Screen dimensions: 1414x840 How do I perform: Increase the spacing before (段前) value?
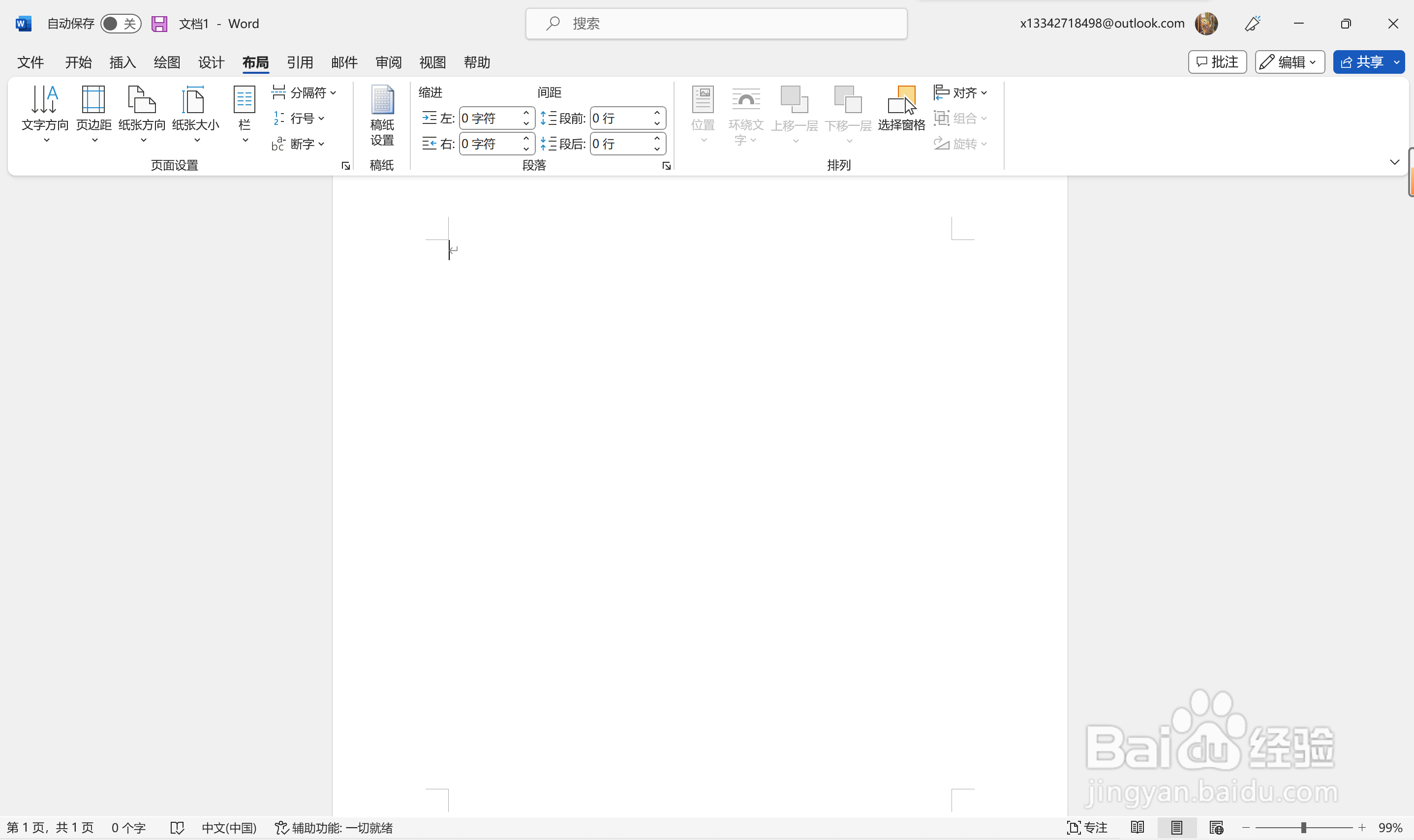click(x=657, y=113)
